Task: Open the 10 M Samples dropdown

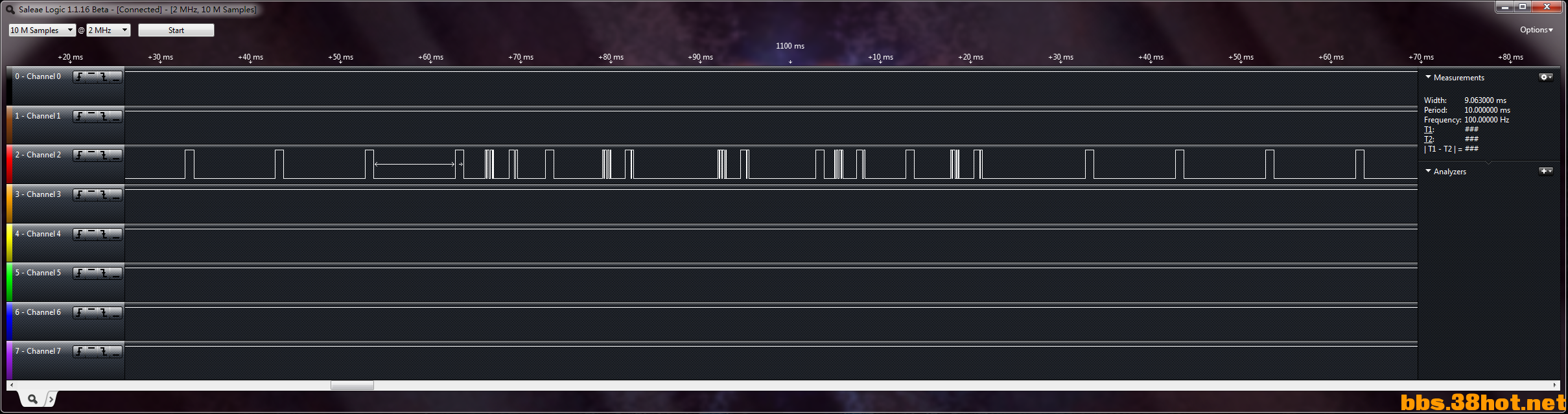Action: click(x=42, y=30)
